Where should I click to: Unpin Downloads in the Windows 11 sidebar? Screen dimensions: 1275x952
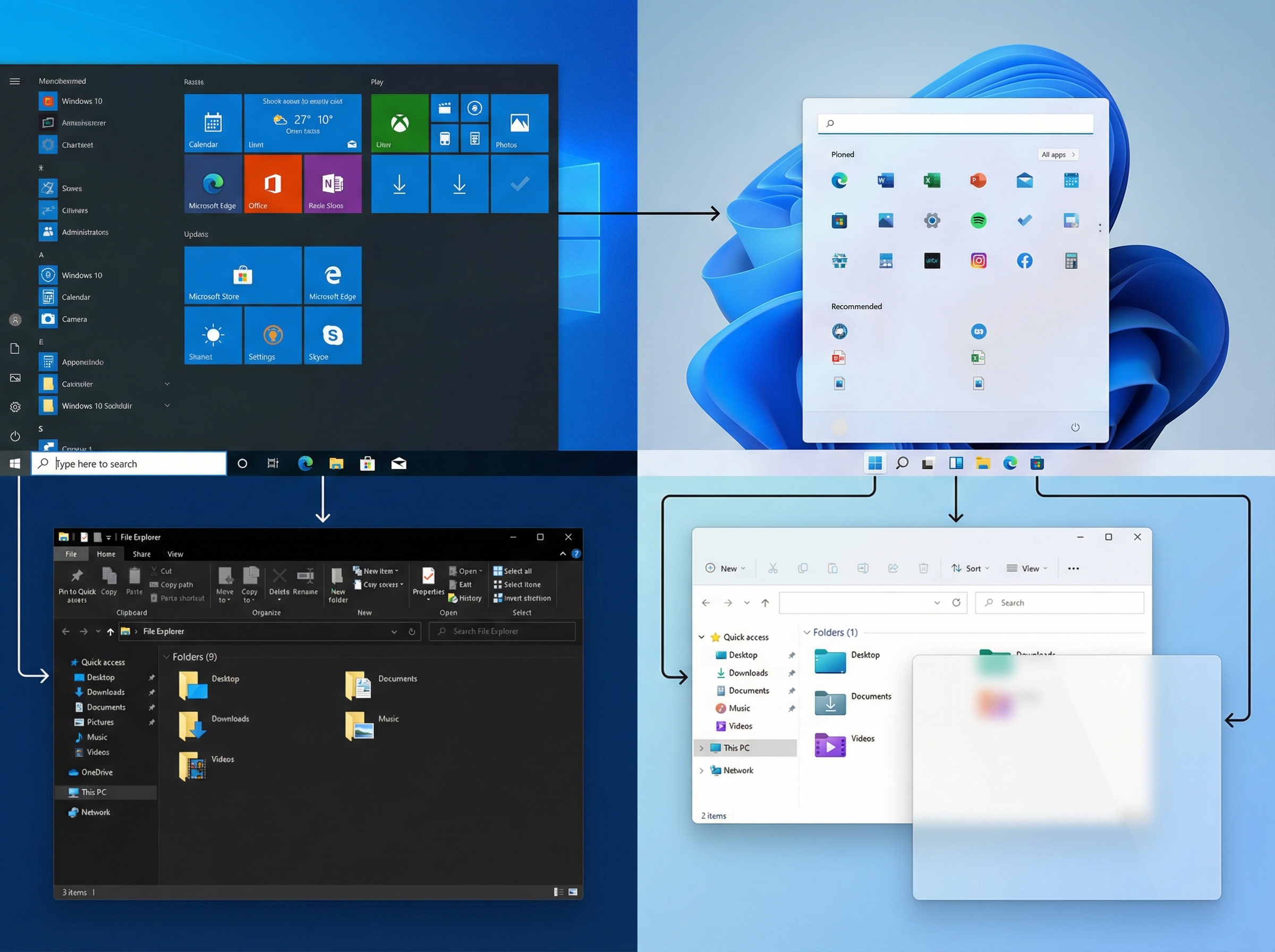[792, 673]
